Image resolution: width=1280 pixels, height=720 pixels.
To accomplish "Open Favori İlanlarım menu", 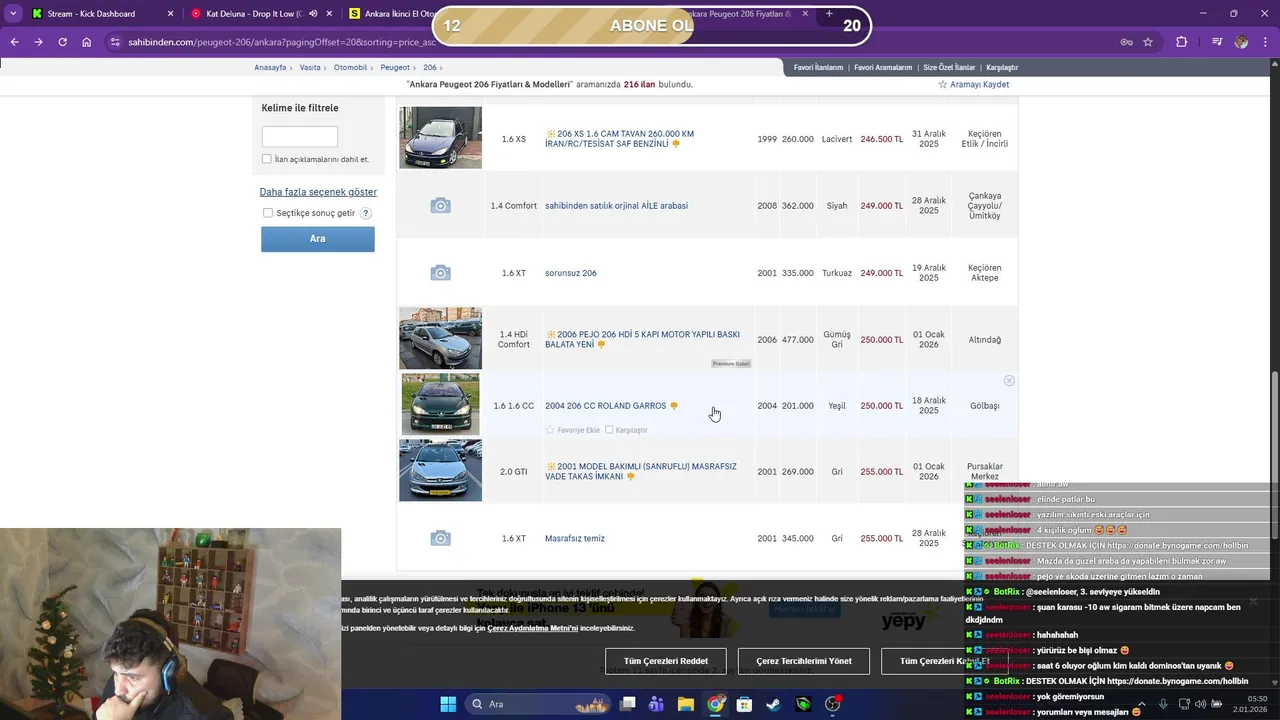I will [x=818, y=67].
